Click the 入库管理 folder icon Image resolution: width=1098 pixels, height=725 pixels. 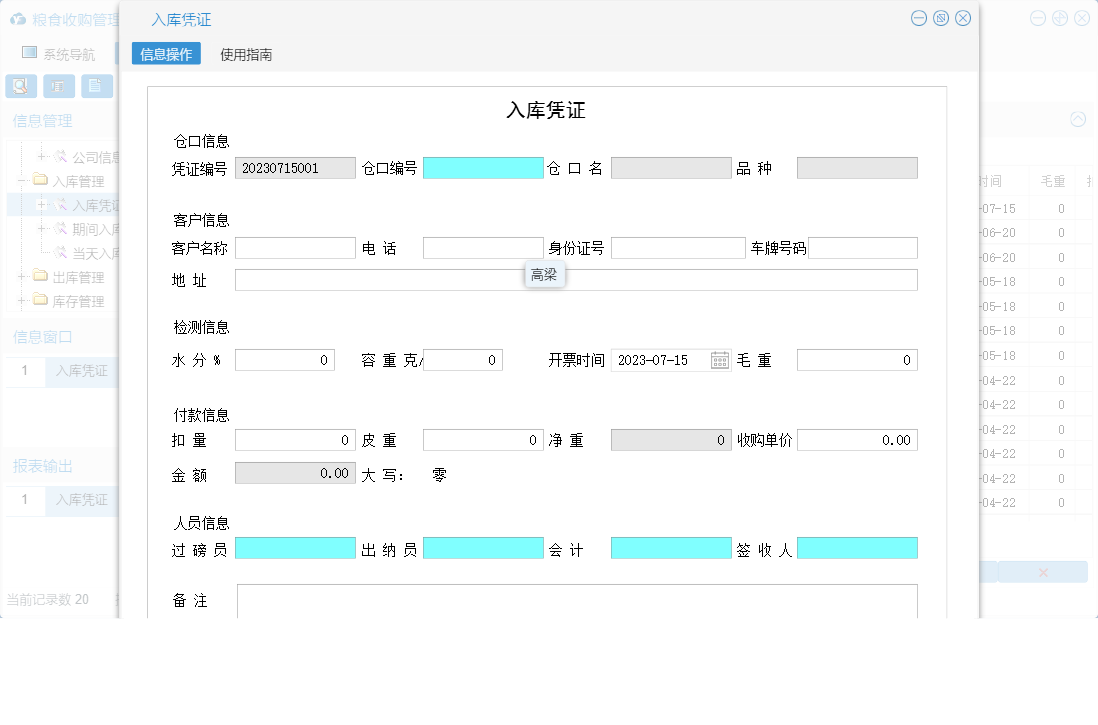click(40, 178)
